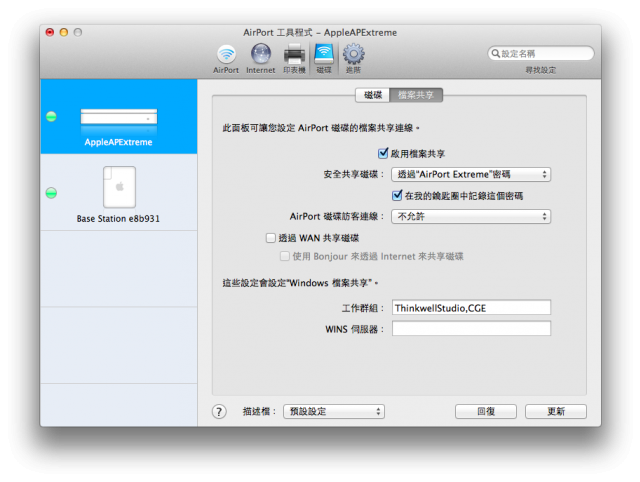Click the AppleAPExtreme name label
Viewport: 640px width, 482px height.
tap(118, 142)
